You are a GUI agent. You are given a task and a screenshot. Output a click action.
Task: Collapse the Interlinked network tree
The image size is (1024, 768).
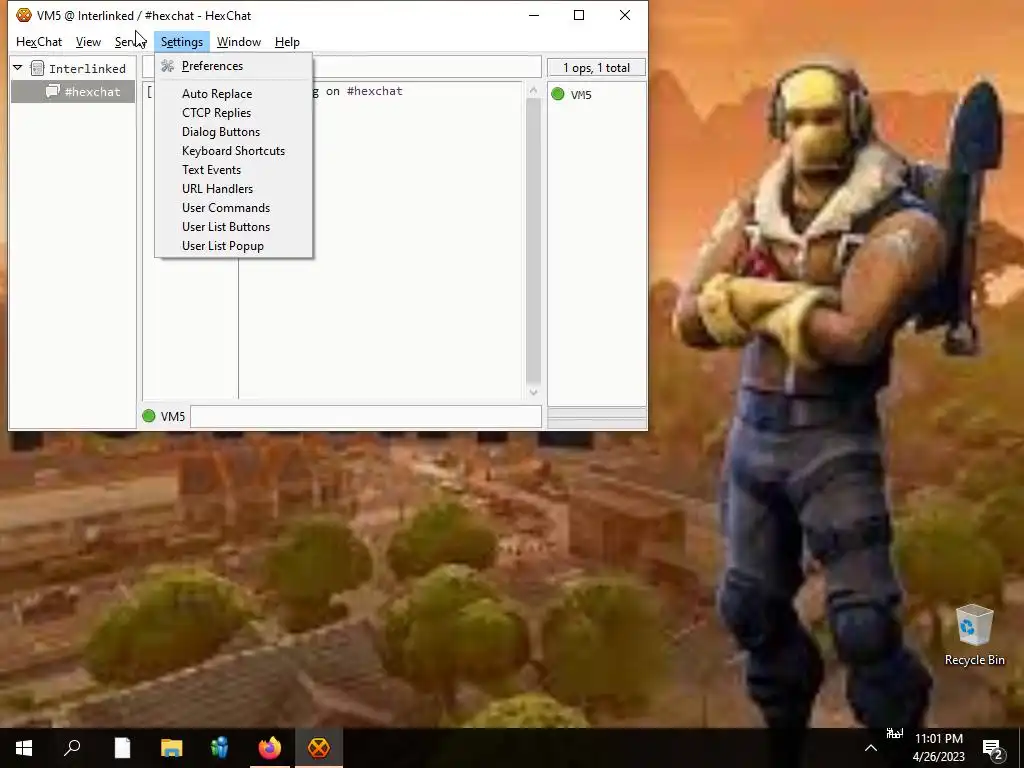tap(18, 68)
